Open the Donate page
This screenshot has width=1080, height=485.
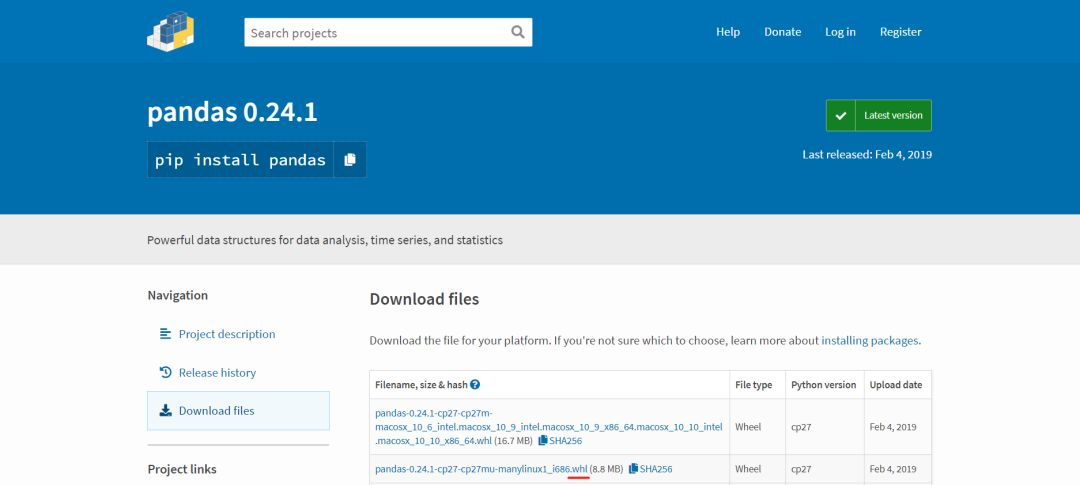(782, 32)
